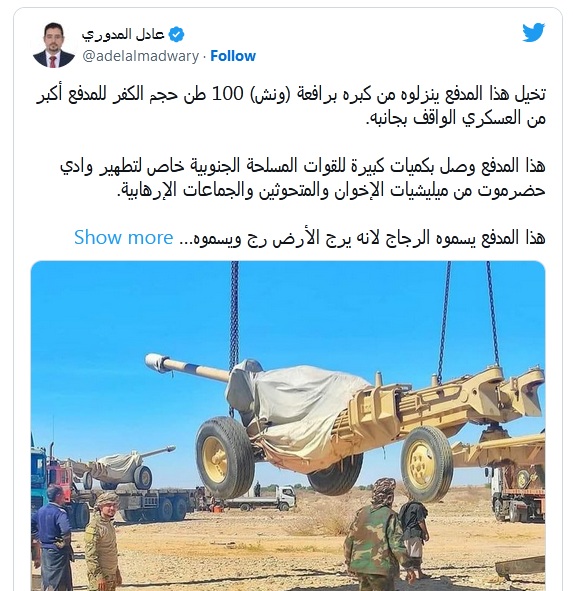Click the suspended howitzer's front wheel

click(224, 456)
